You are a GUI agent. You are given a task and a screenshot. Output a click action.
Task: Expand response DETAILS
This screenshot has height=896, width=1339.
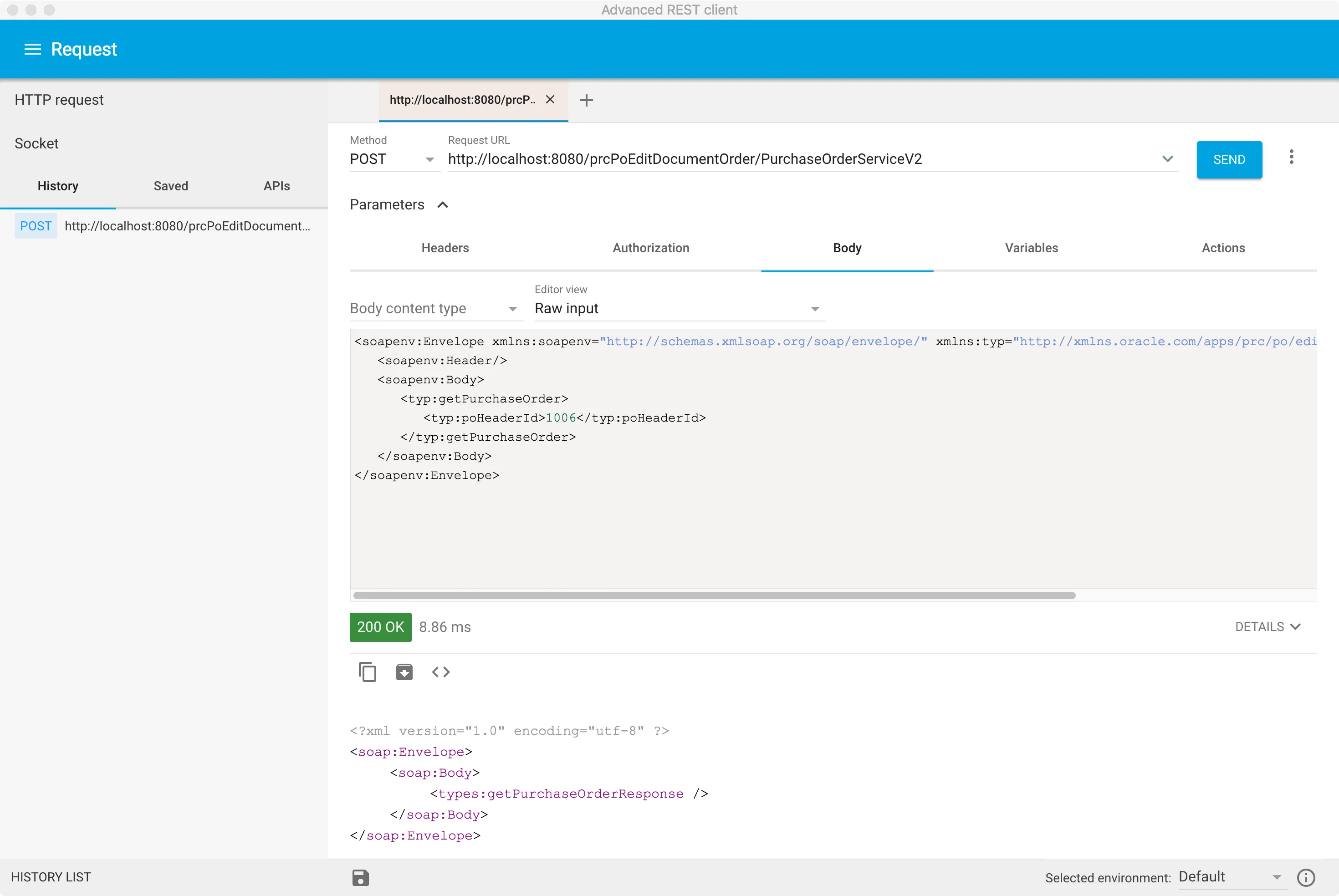coord(1267,627)
